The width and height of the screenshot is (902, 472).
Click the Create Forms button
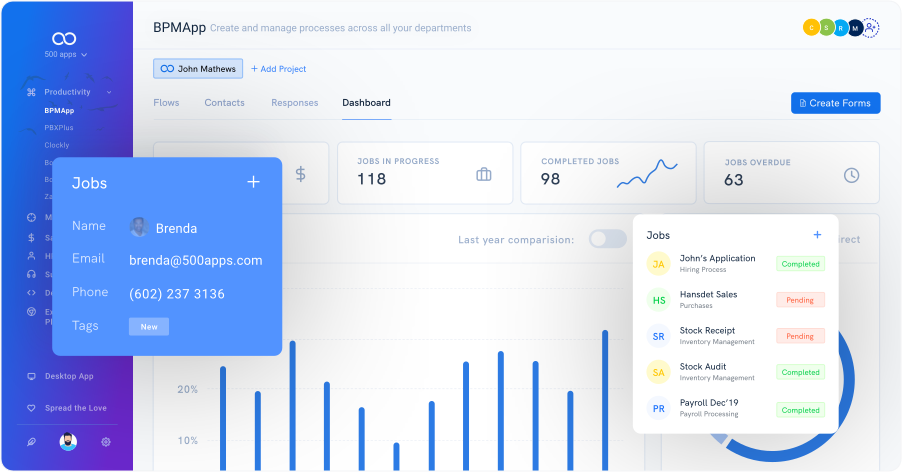click(x=835, y=103)
